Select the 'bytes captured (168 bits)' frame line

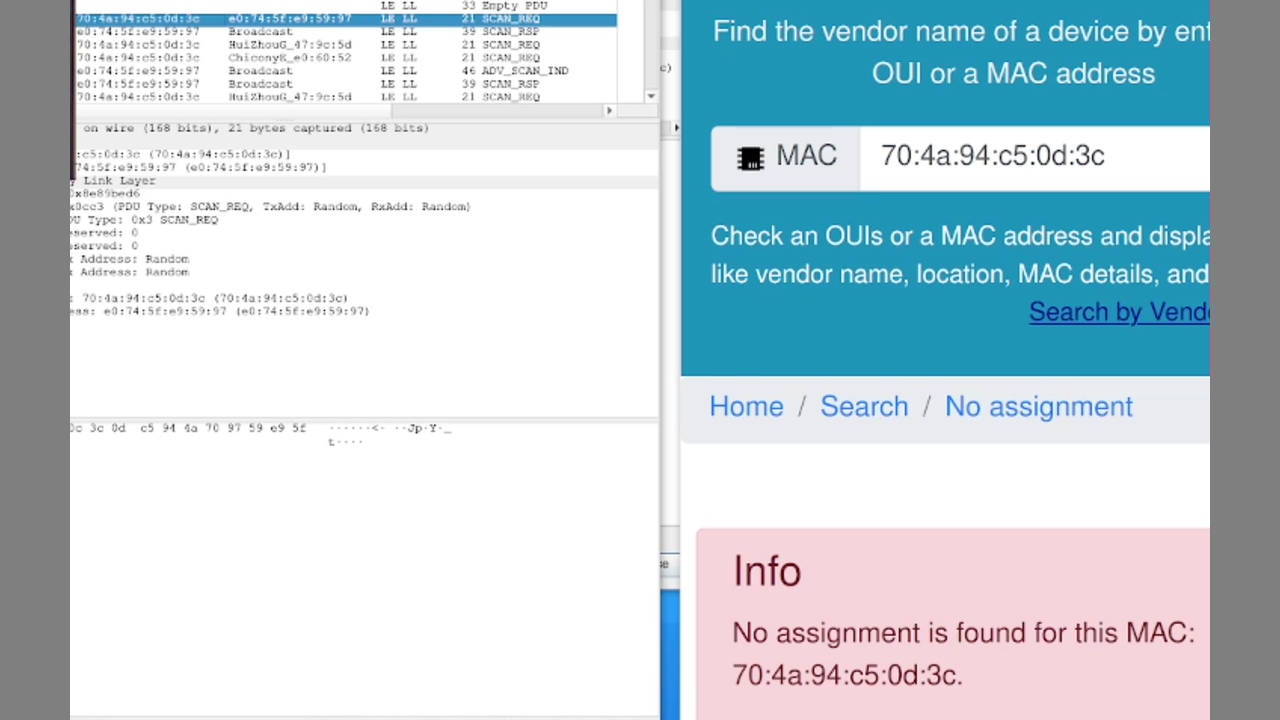tap(255, 128)
